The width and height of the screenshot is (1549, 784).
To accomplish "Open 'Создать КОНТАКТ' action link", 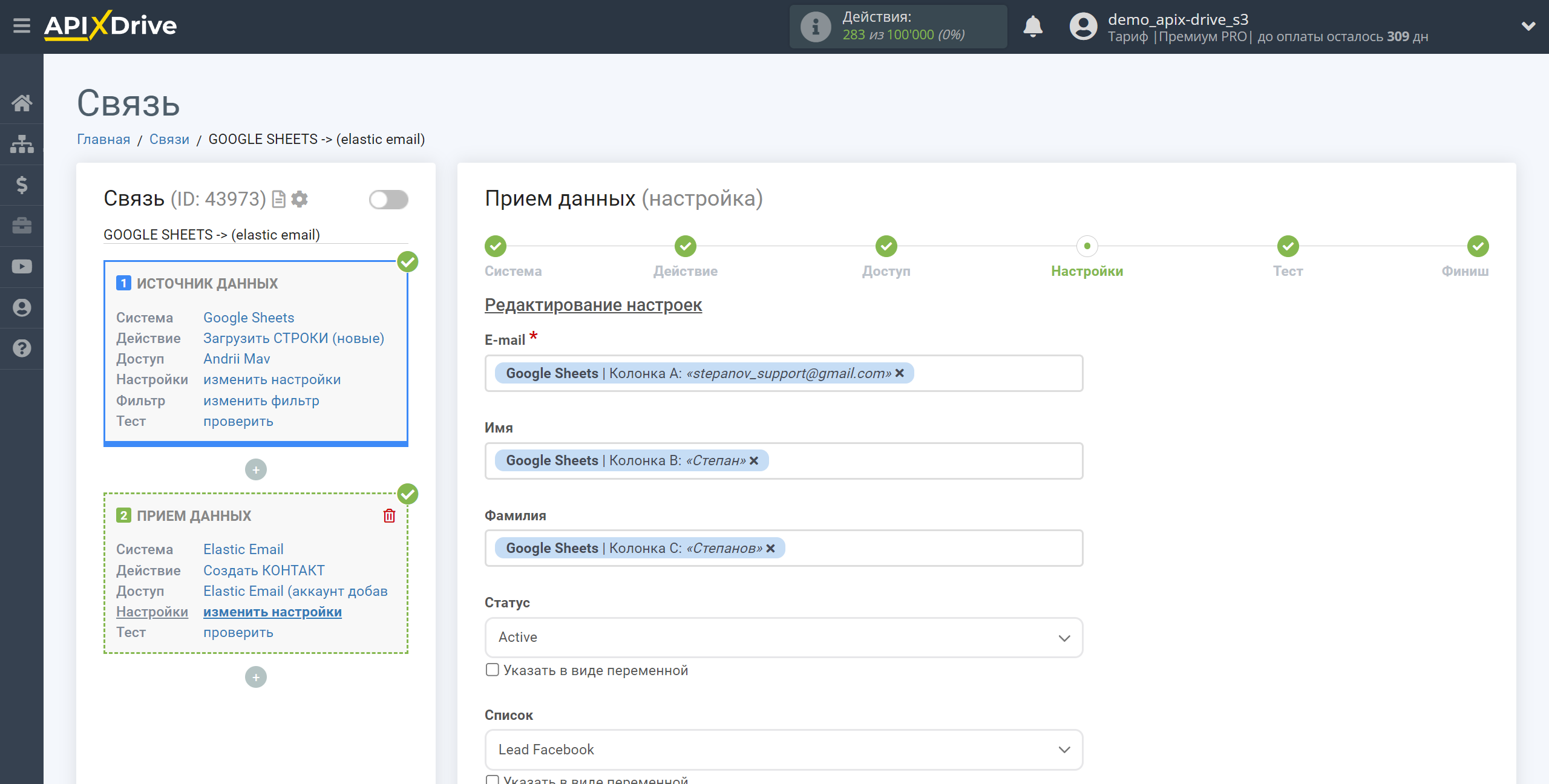I will (x=264, y=570).
